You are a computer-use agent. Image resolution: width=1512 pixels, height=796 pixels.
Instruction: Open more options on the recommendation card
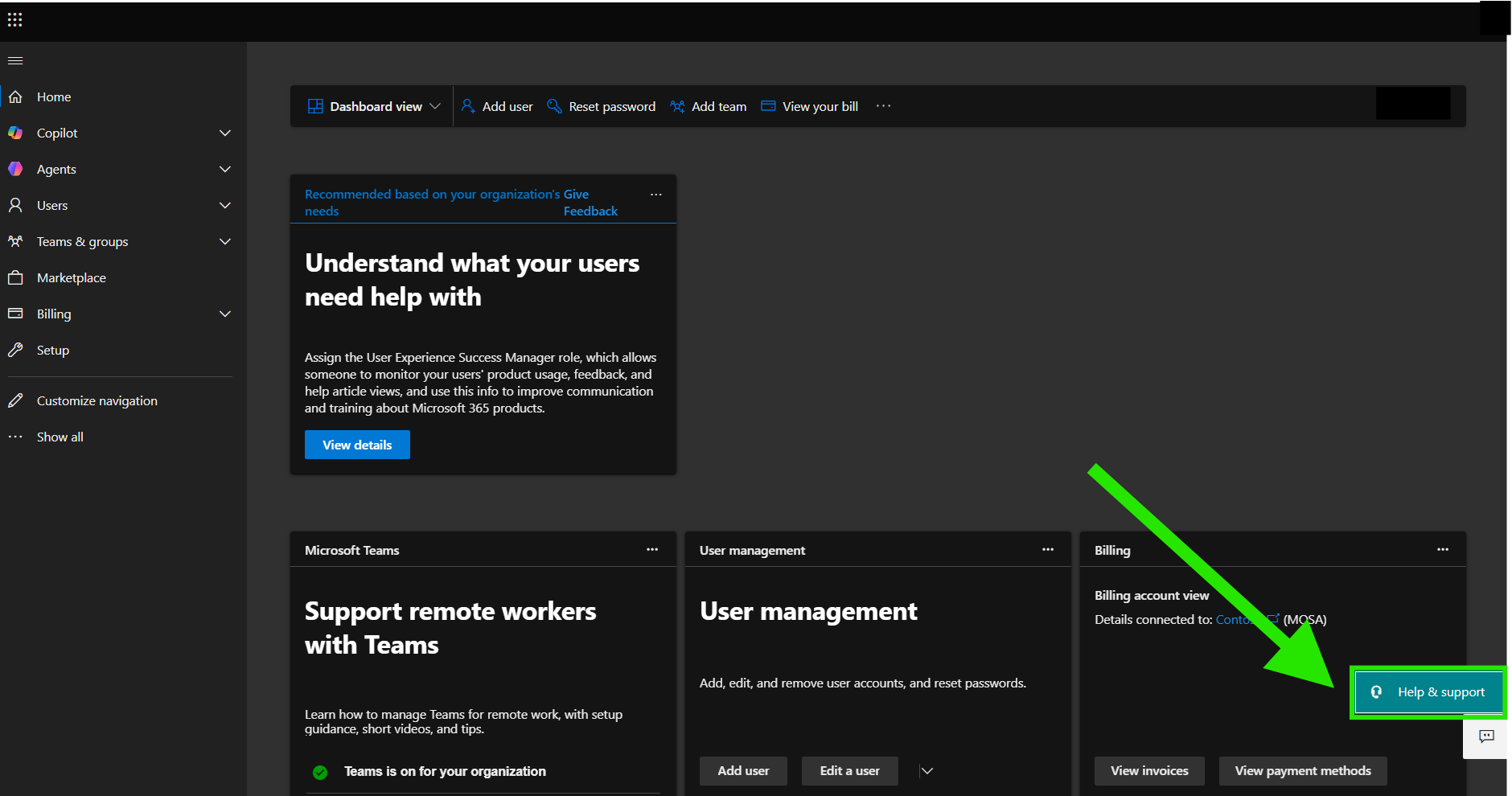(x=656, y=195)
